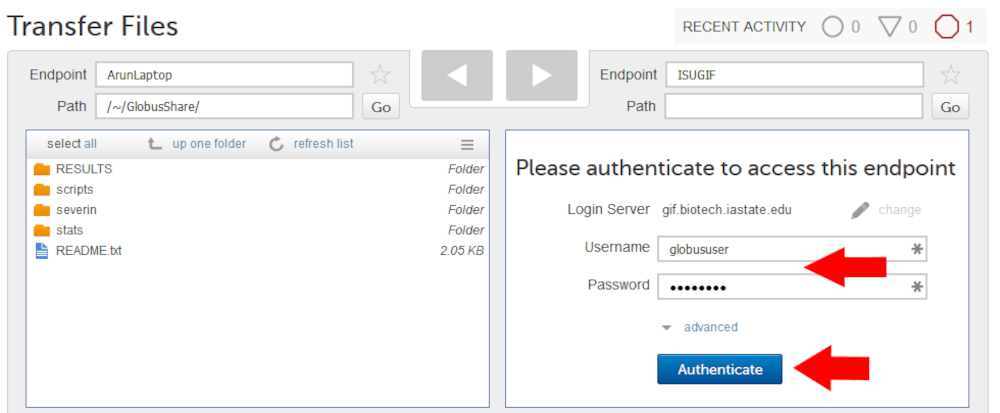Open the RESULTS folder
This screenshot has width=1000, height=413.
point(83,169)
